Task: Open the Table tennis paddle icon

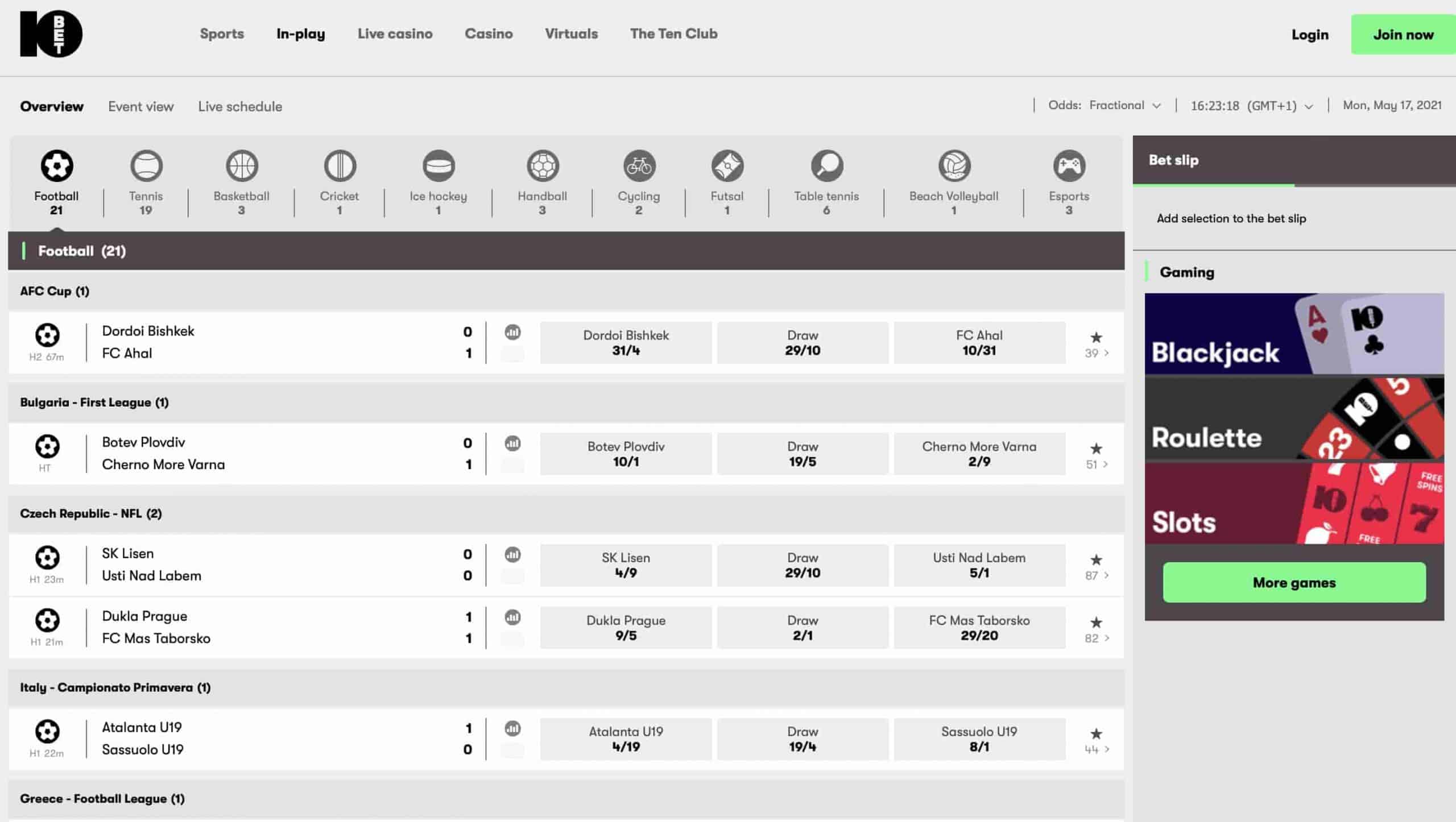Action: (x=826, y=166)
